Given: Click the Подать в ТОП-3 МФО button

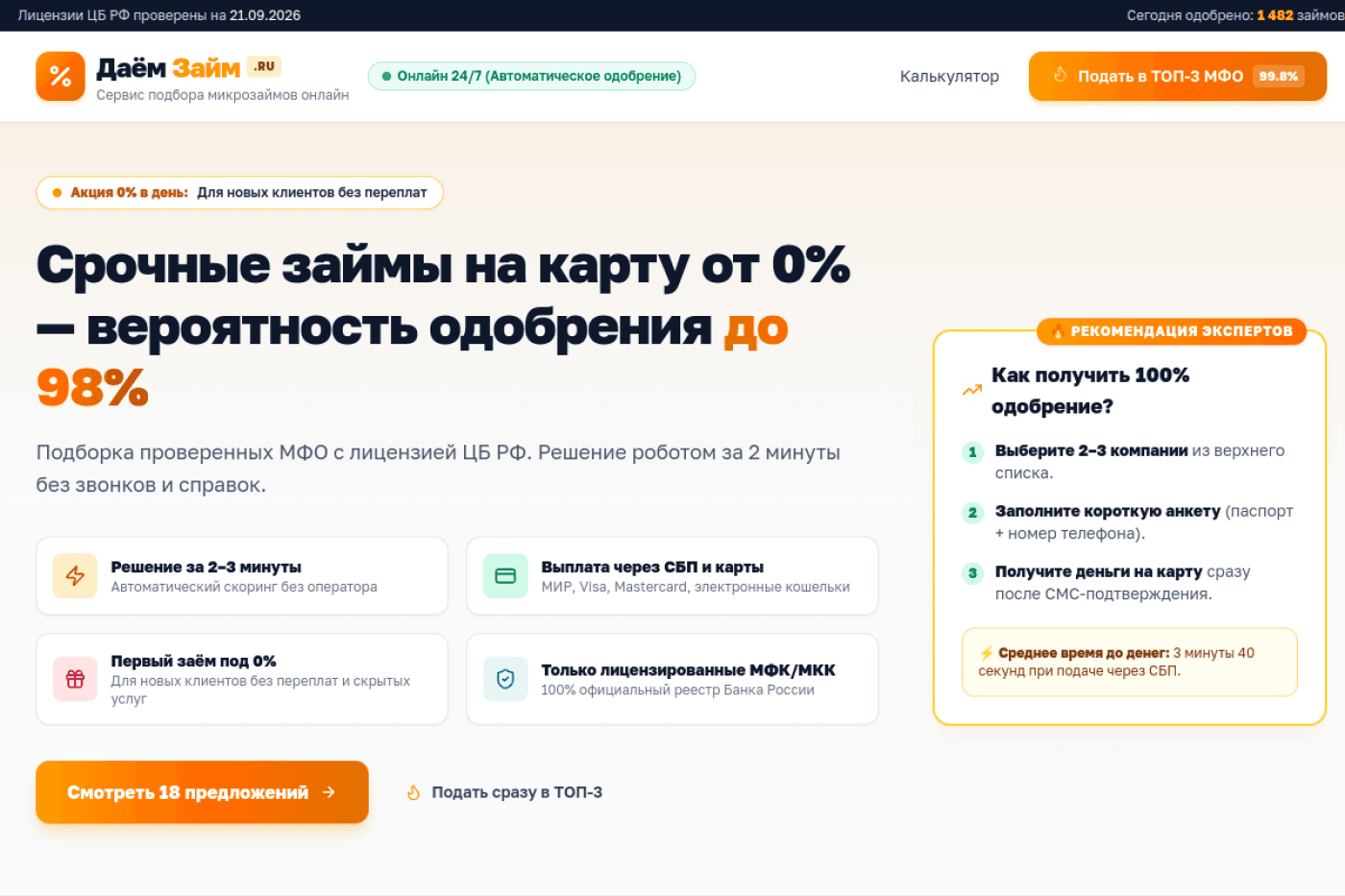Looking at the screenshot, I should point(1178,76).
